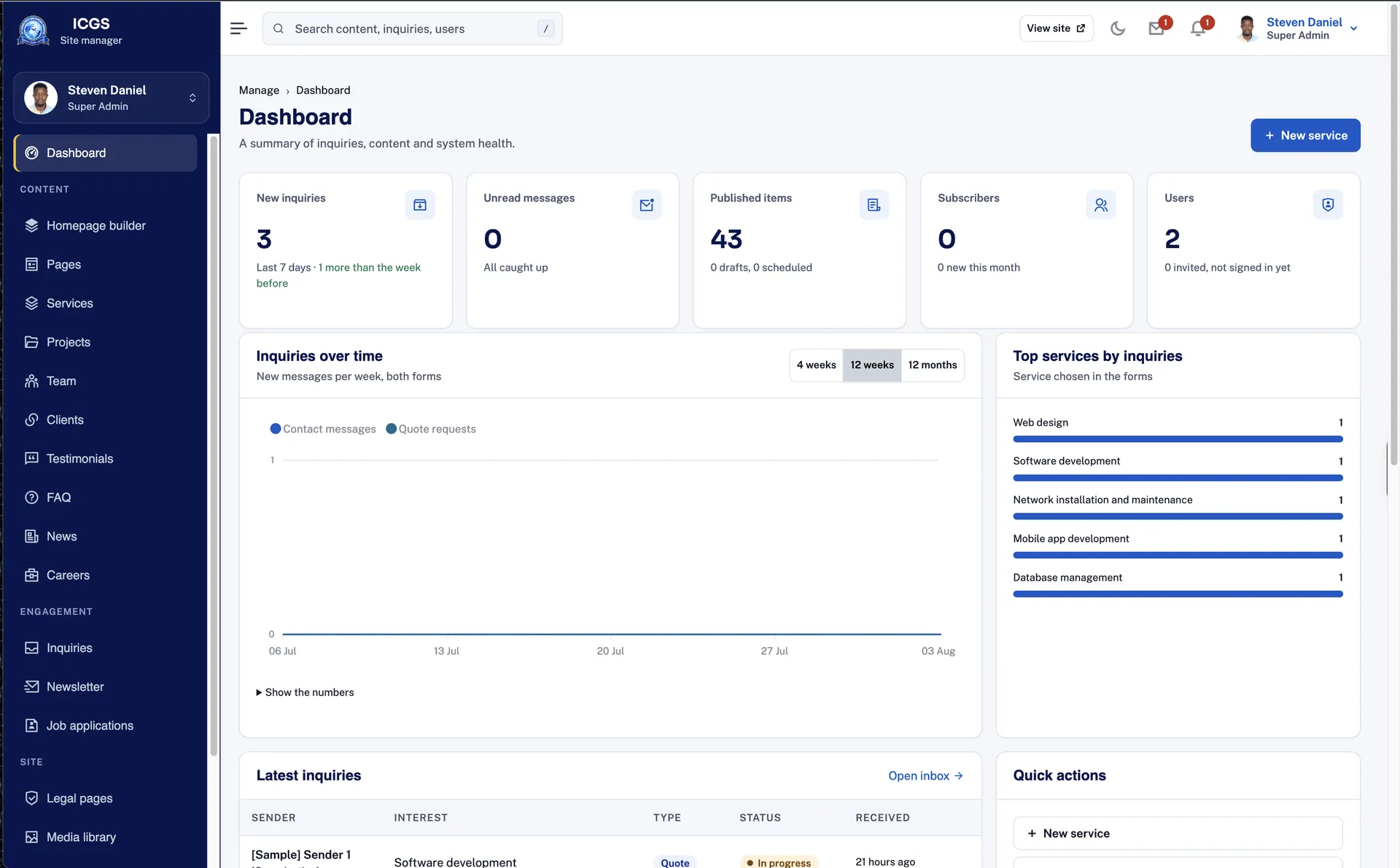Focus the search content input field
This screenshot has height=868, width=1400.
pos(413,28)
